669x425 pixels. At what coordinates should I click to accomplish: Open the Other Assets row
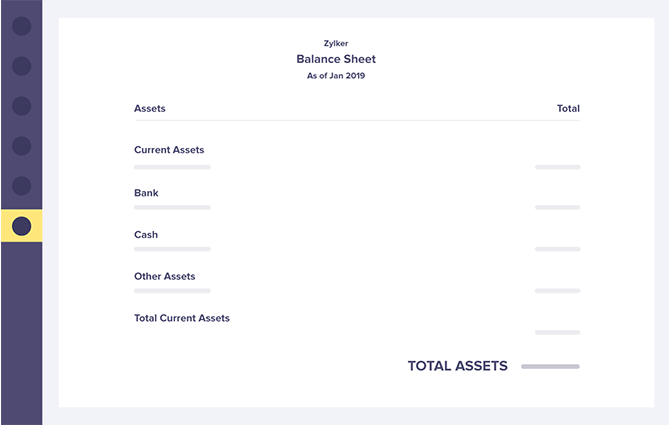(x=165, y=276)
